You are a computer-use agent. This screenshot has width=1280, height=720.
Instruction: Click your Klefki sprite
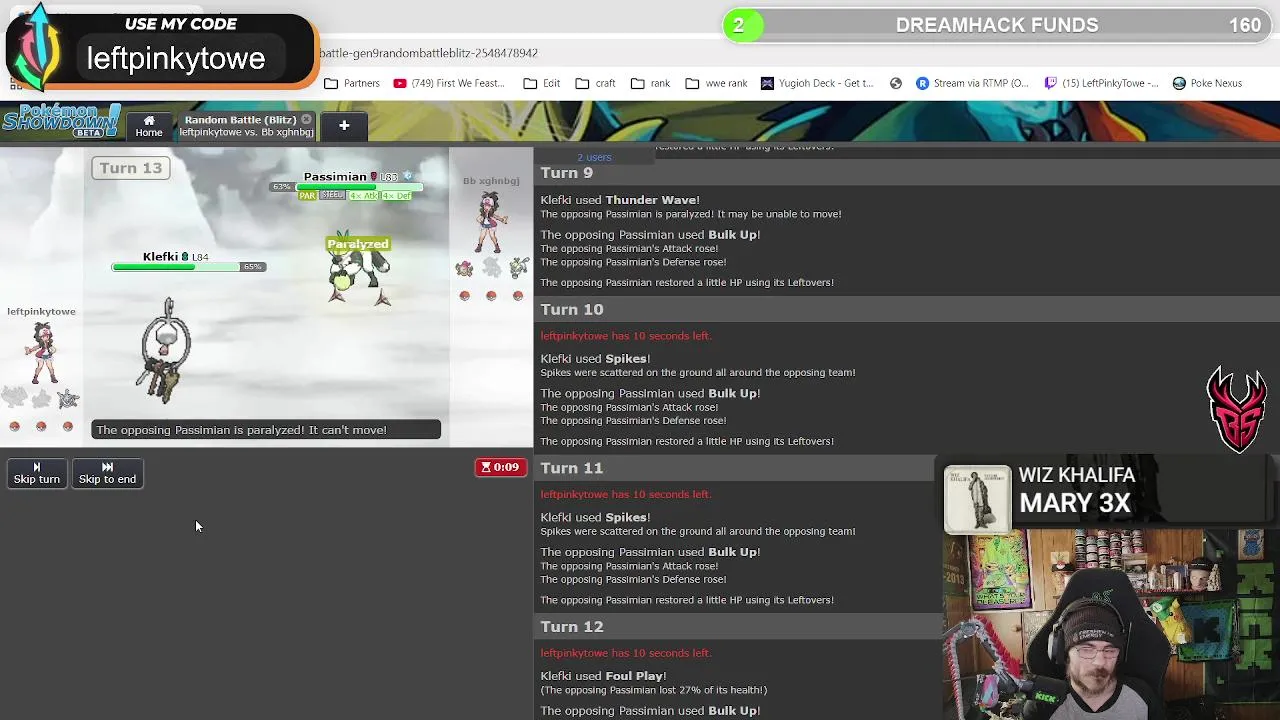point(165,351)
